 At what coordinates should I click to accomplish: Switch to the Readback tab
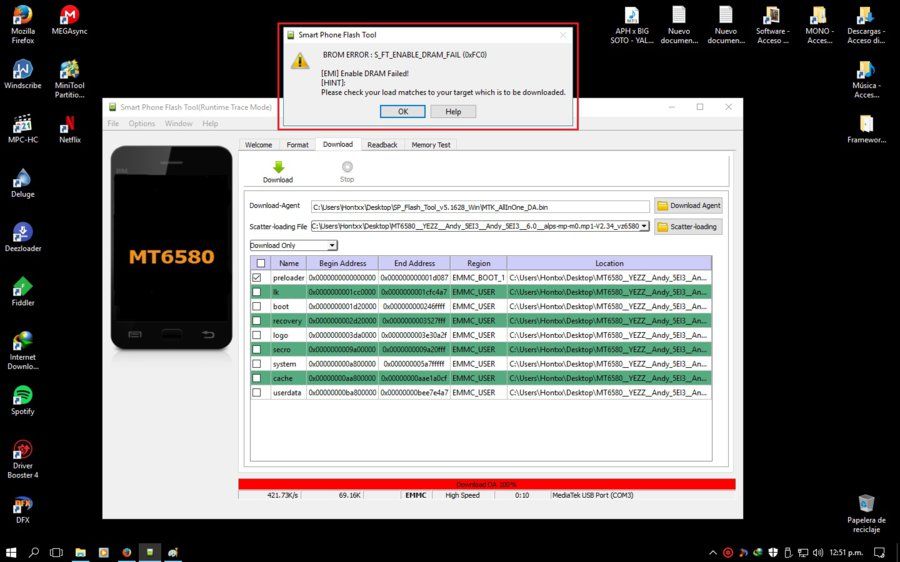[382, 145]
